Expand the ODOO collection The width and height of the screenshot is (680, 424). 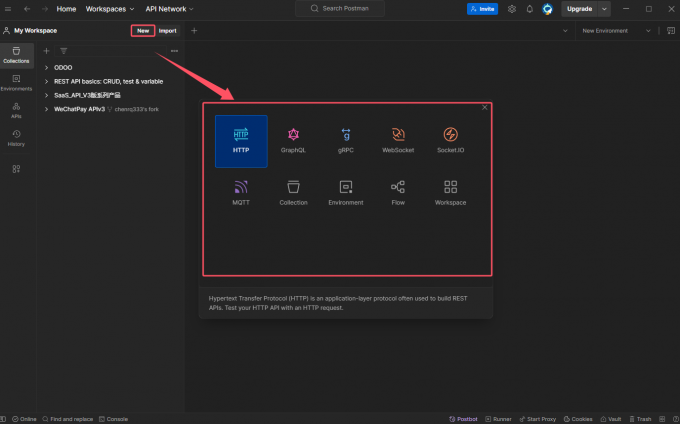(x=46, y=68)
